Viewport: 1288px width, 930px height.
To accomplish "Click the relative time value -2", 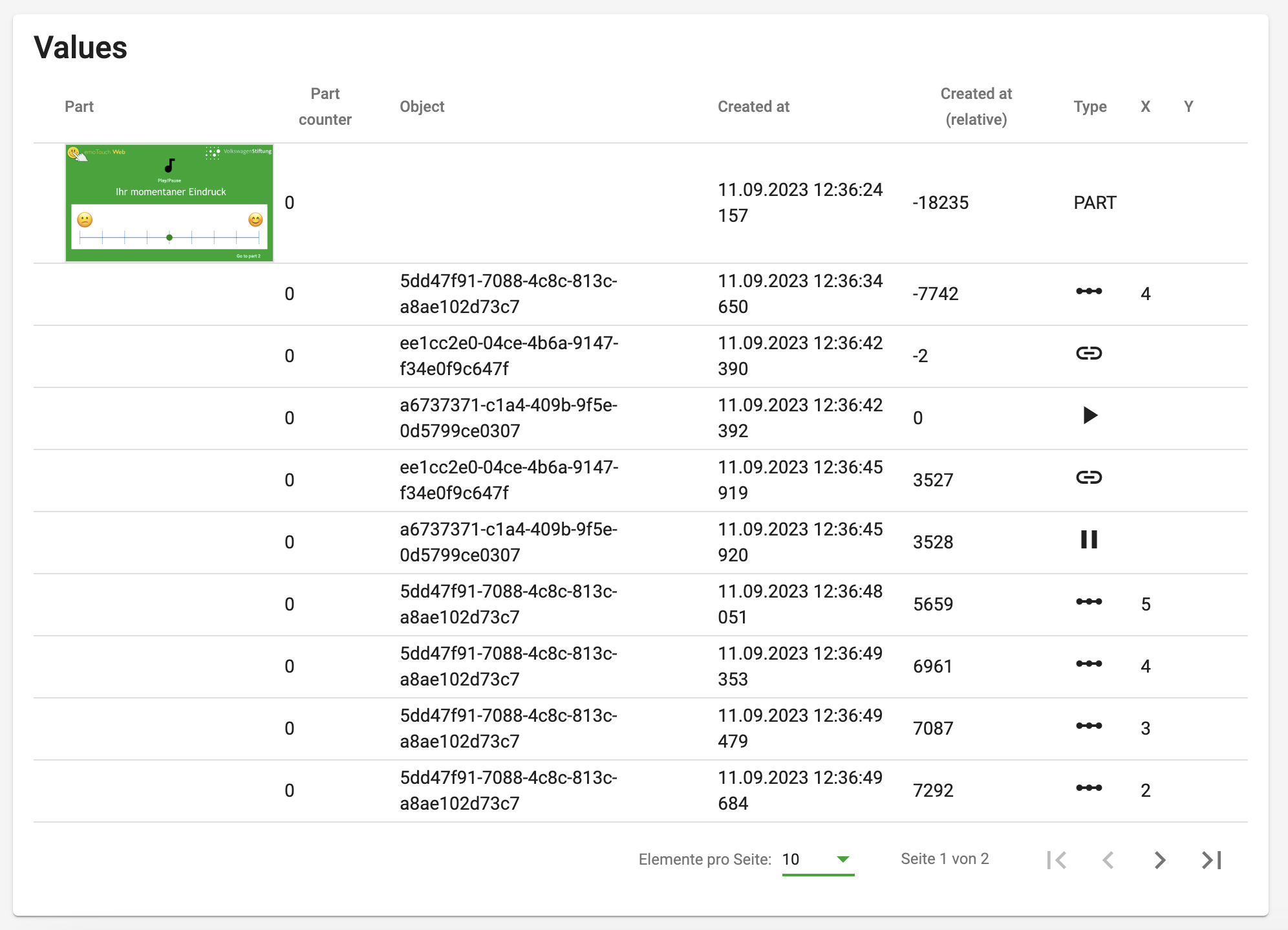I will [x=920, y=356].
